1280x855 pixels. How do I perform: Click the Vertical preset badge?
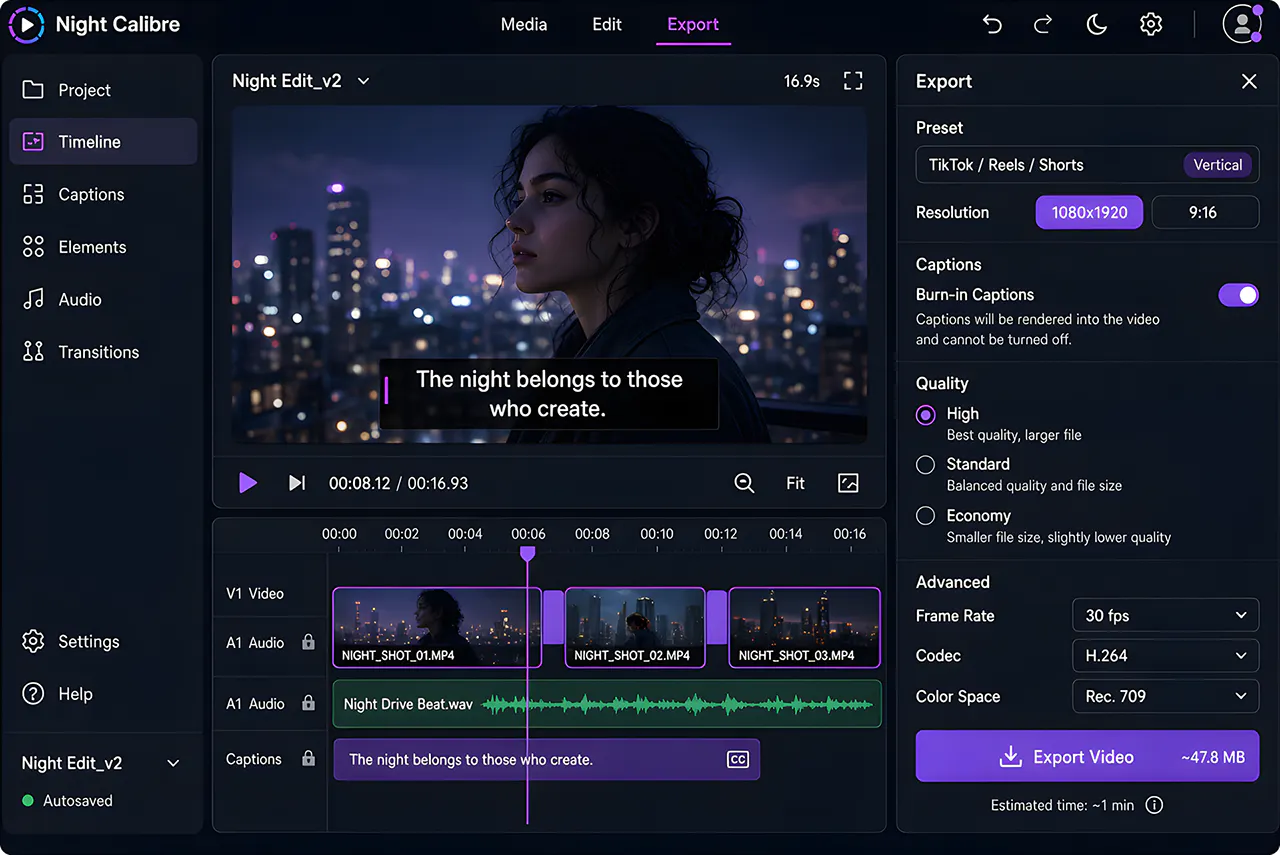point(1217,165)
